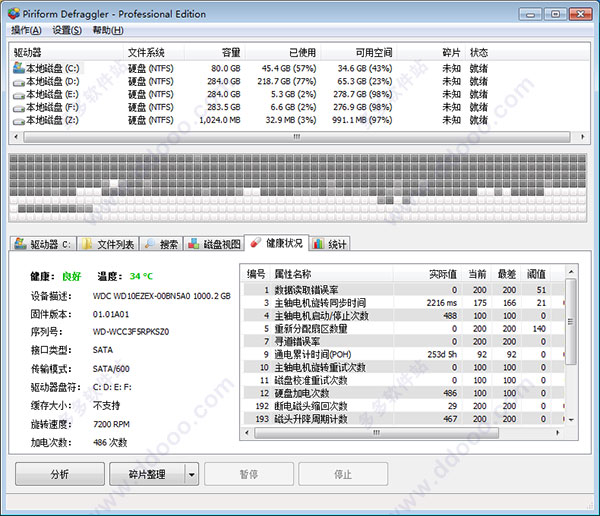This screenshot has height=516, width=600.
Task: Click the SMART table scroll-right arrow
Action: 558,433
